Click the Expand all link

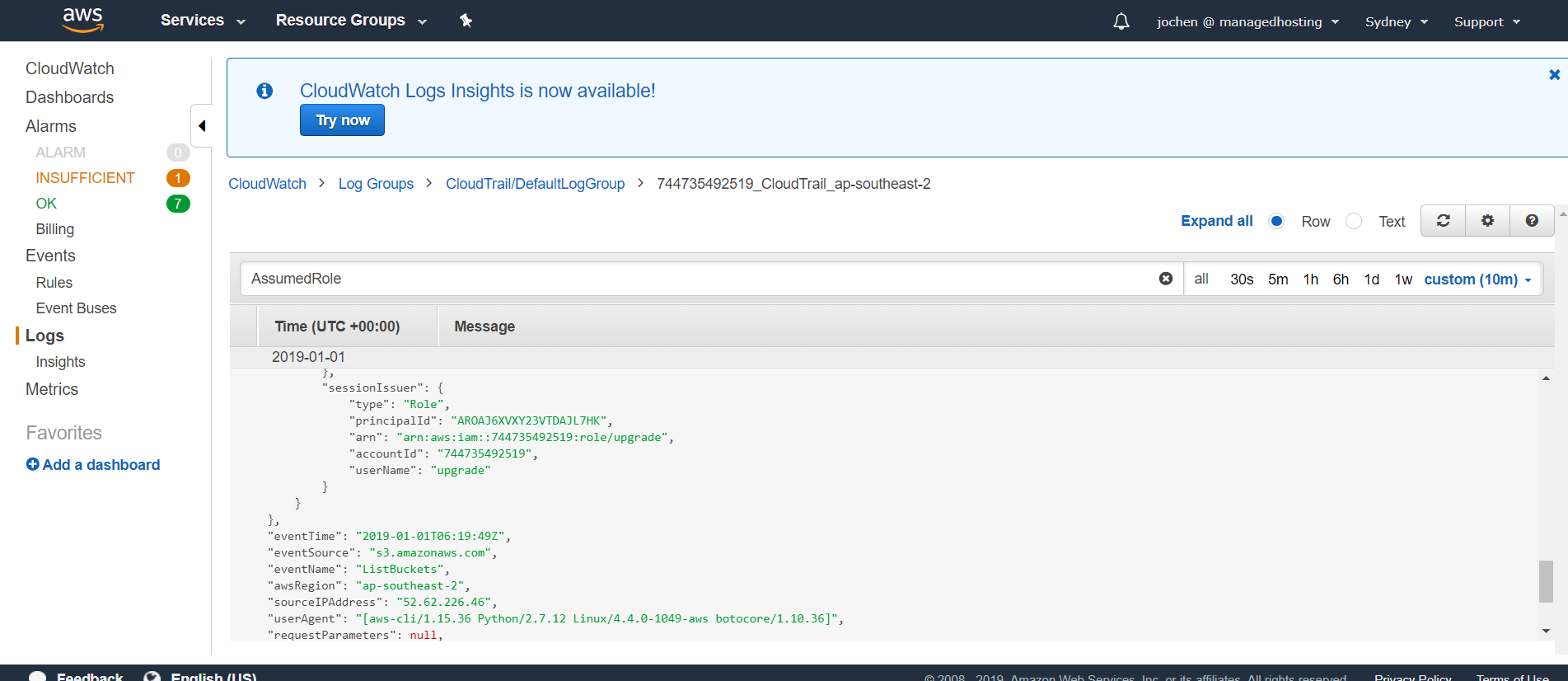coord(1216,221)
